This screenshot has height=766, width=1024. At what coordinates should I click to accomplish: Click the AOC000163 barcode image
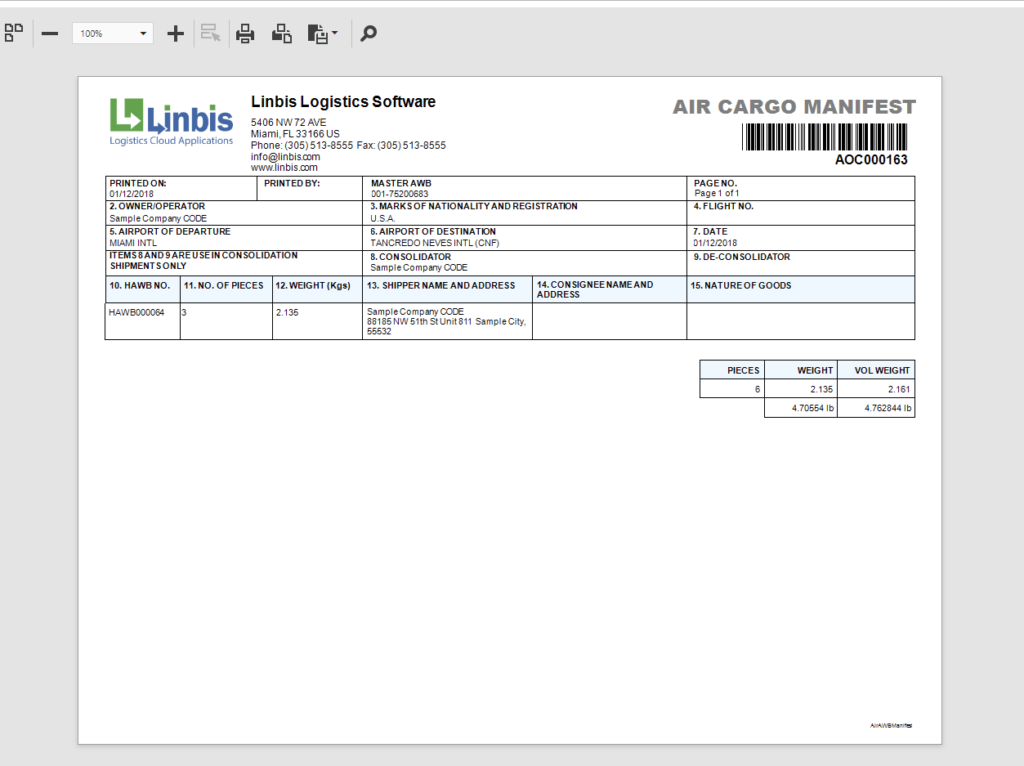825,136
